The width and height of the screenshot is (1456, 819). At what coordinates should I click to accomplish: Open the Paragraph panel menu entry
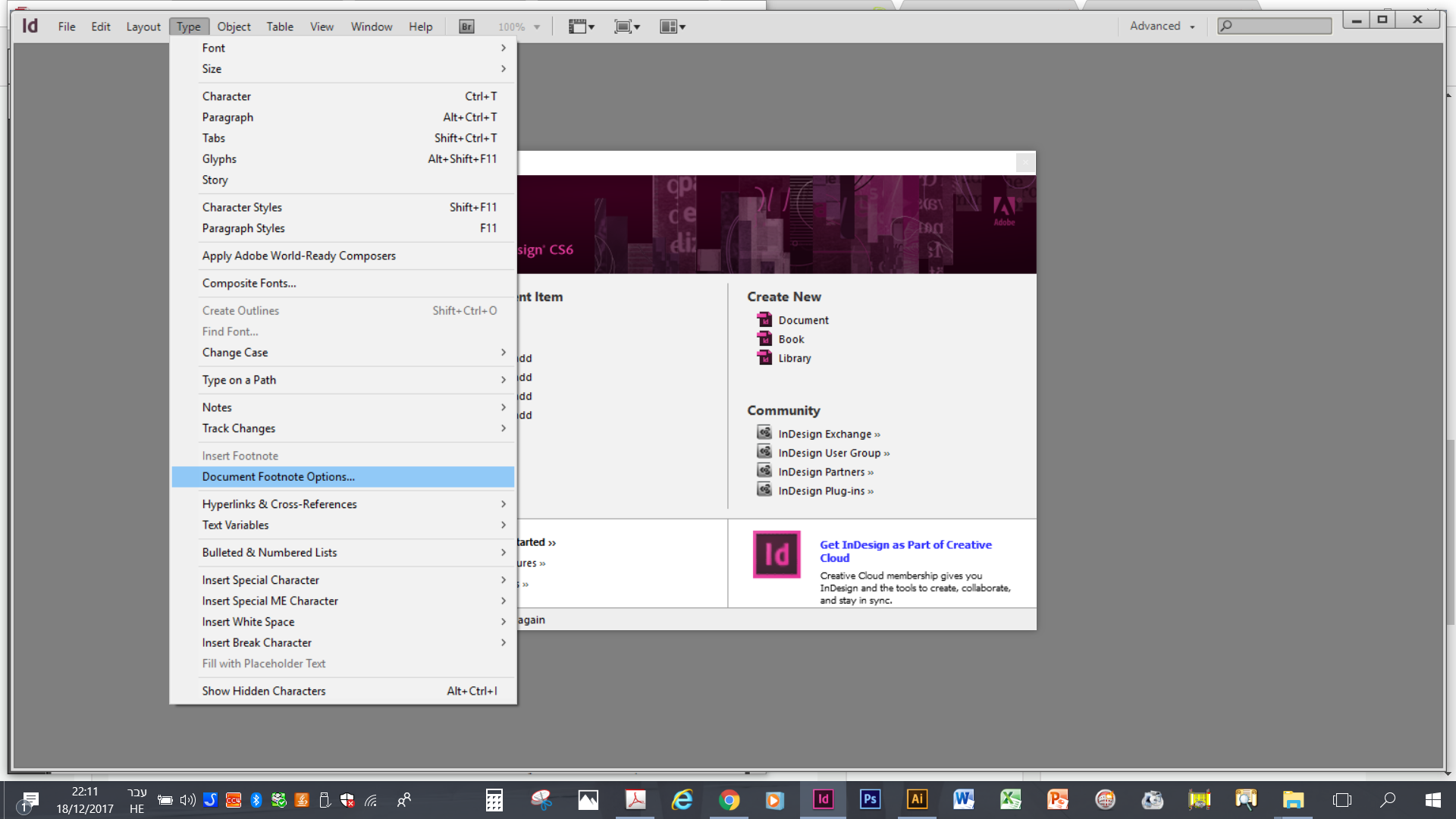(x=343, y=118)
